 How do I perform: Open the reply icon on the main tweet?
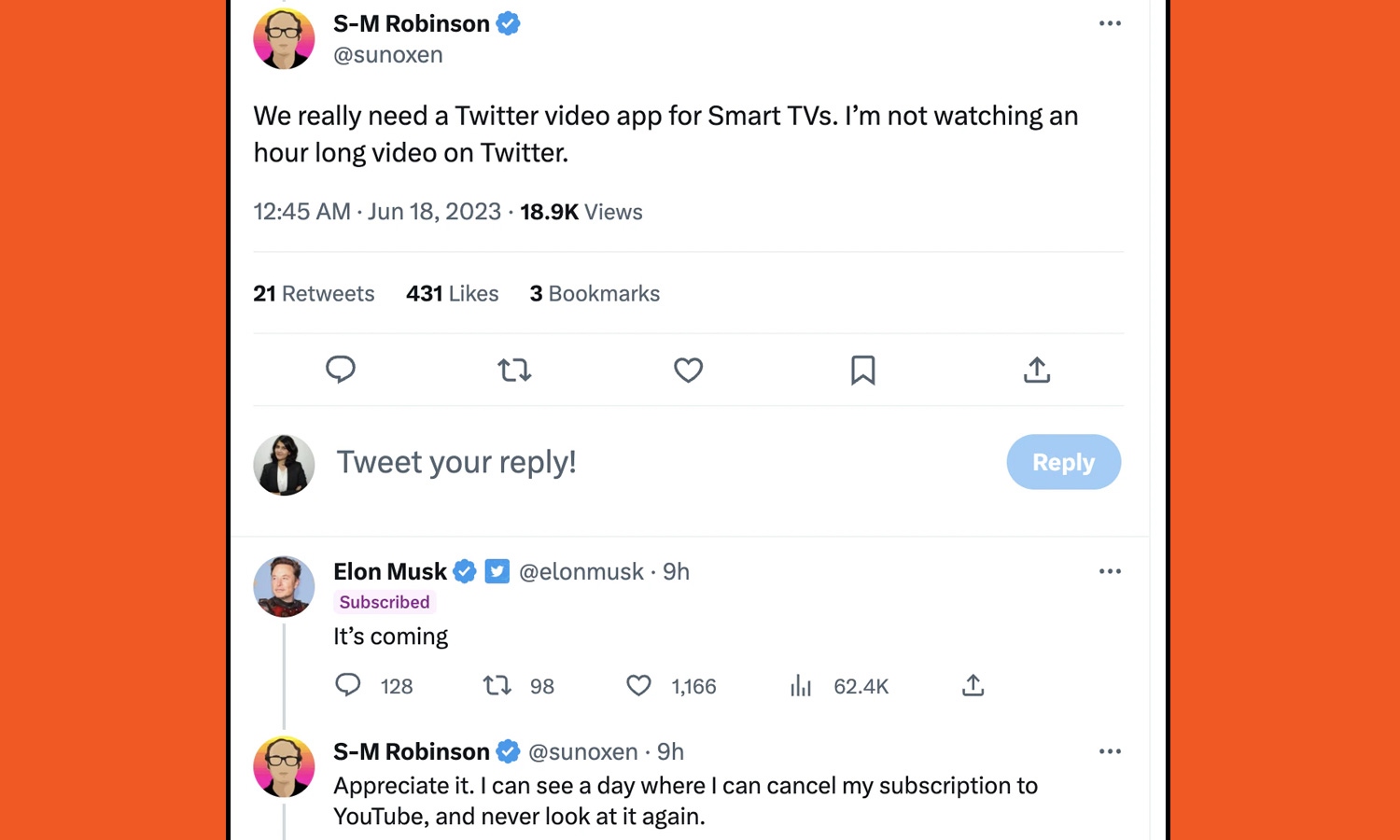[341, 370]
